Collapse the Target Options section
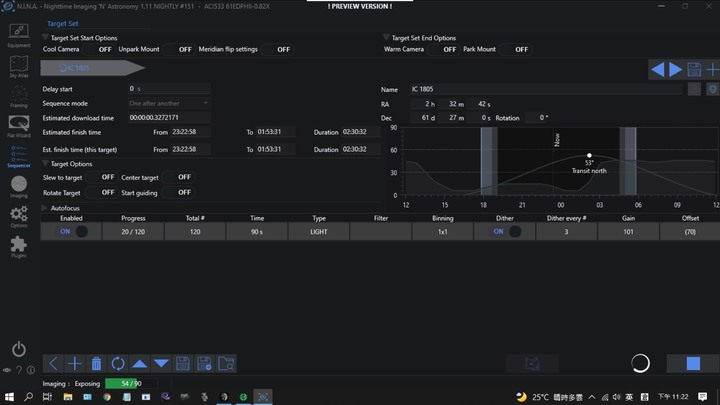The image size is (720, 405). [x=45, y=164]
